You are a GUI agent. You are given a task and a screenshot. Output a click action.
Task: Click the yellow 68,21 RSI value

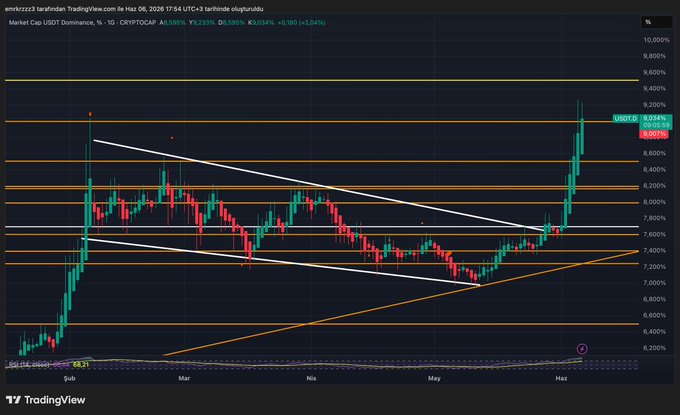81,365
